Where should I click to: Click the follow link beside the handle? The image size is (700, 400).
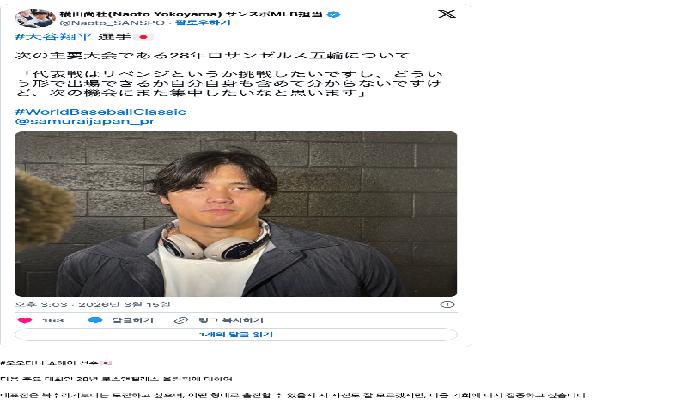(x=203, y=22)
